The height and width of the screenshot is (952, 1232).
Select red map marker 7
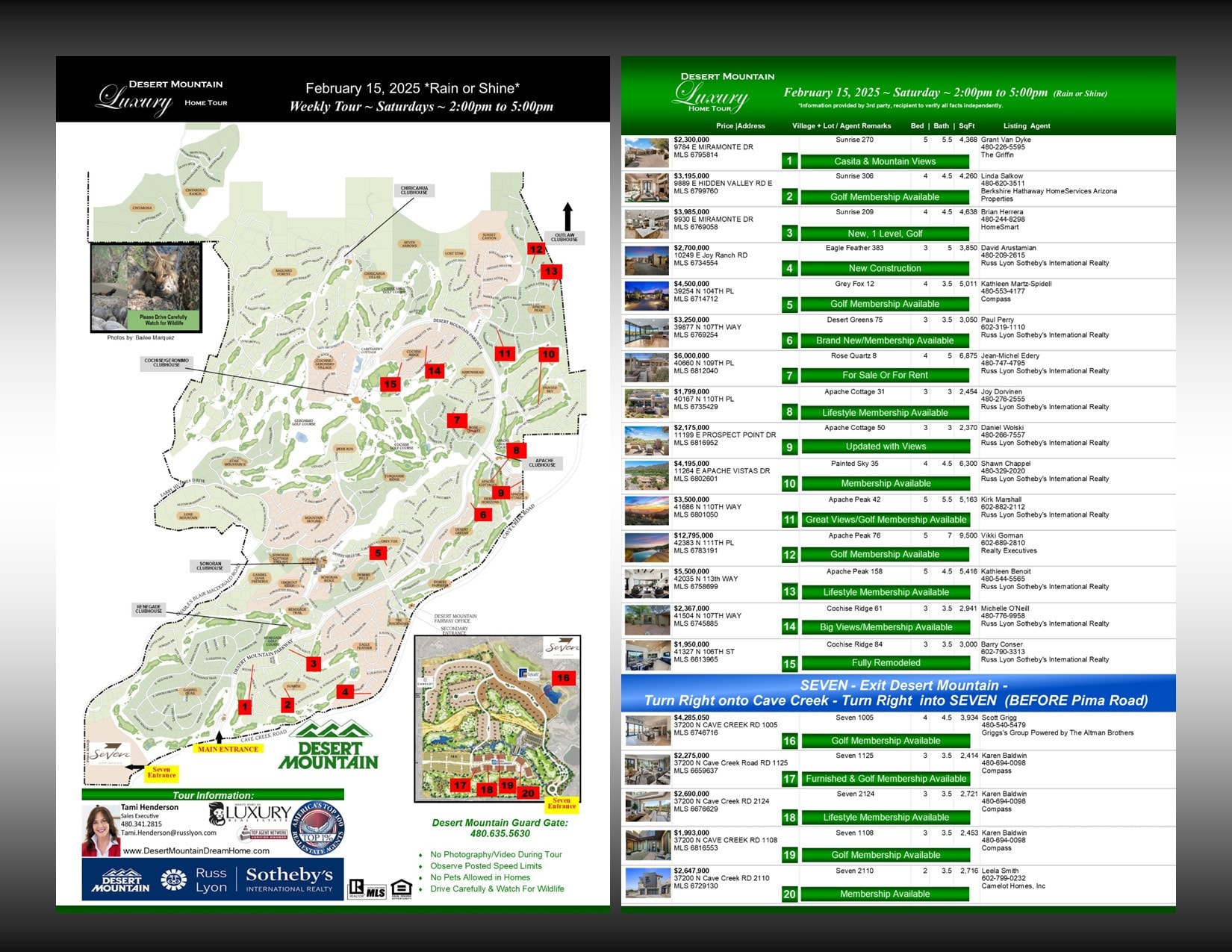(457, 420)
